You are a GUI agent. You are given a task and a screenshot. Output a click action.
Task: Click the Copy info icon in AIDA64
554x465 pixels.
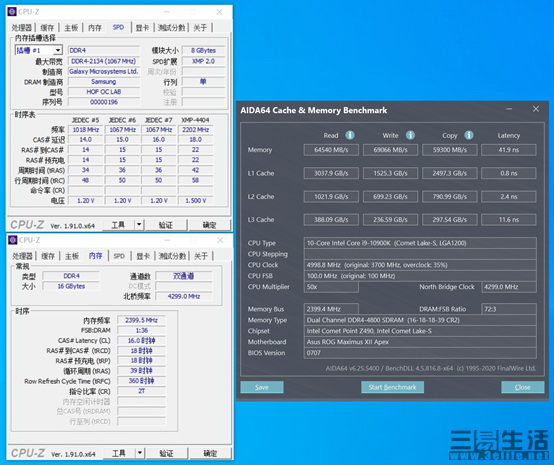coord(469,135)
